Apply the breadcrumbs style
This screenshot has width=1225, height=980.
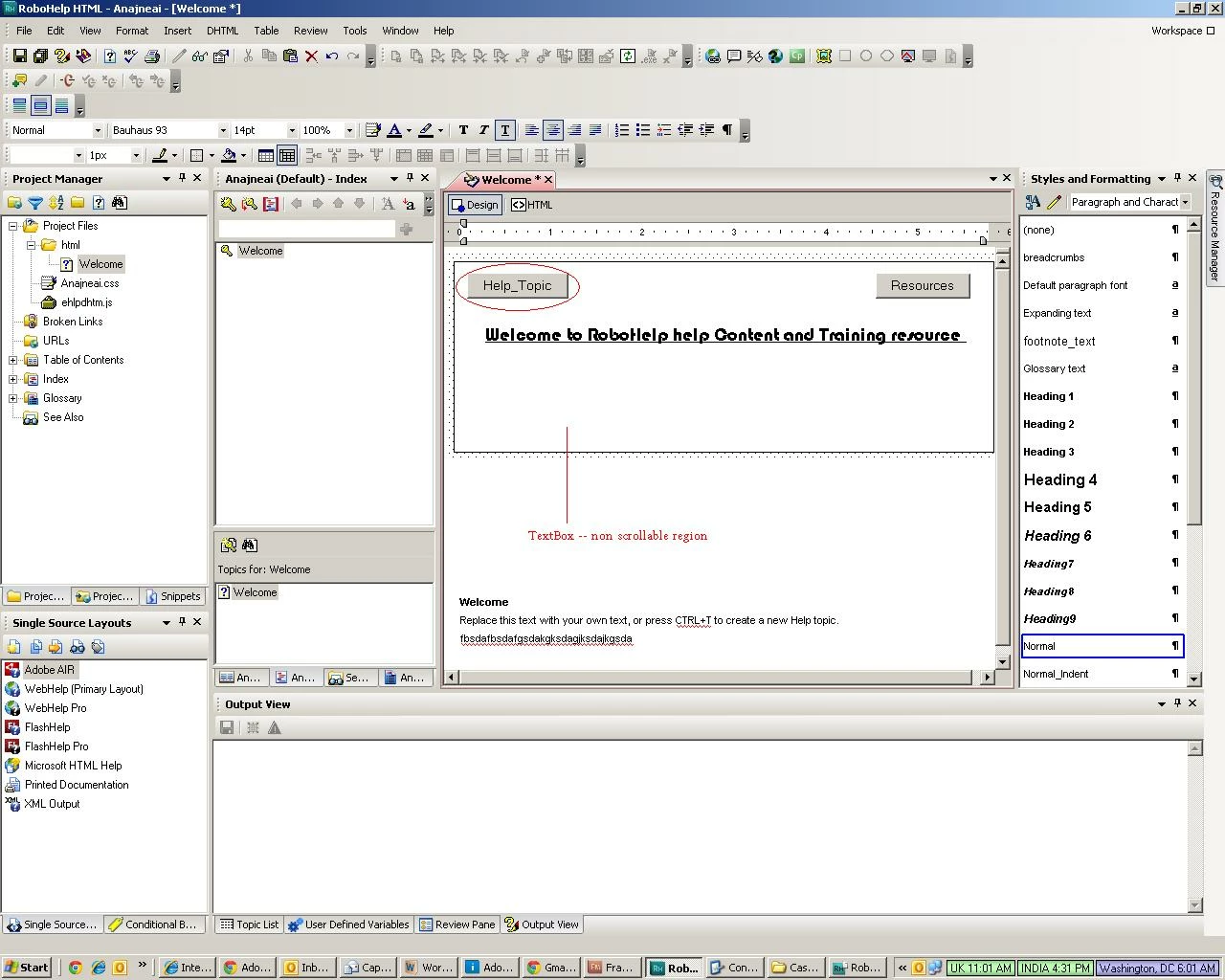coord(1101,257)
